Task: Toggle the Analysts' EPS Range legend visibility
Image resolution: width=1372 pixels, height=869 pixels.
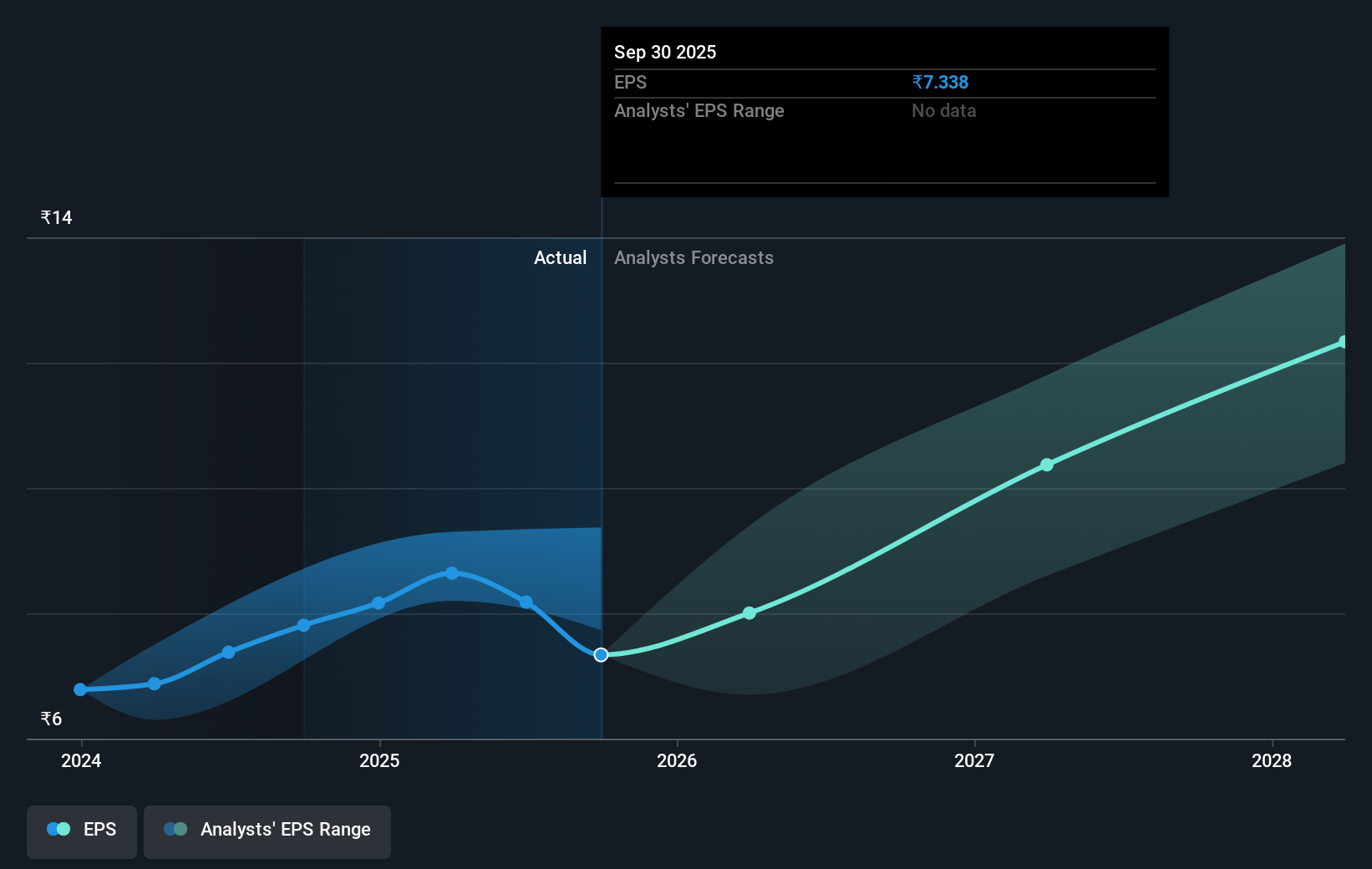Action: (267, 831)
